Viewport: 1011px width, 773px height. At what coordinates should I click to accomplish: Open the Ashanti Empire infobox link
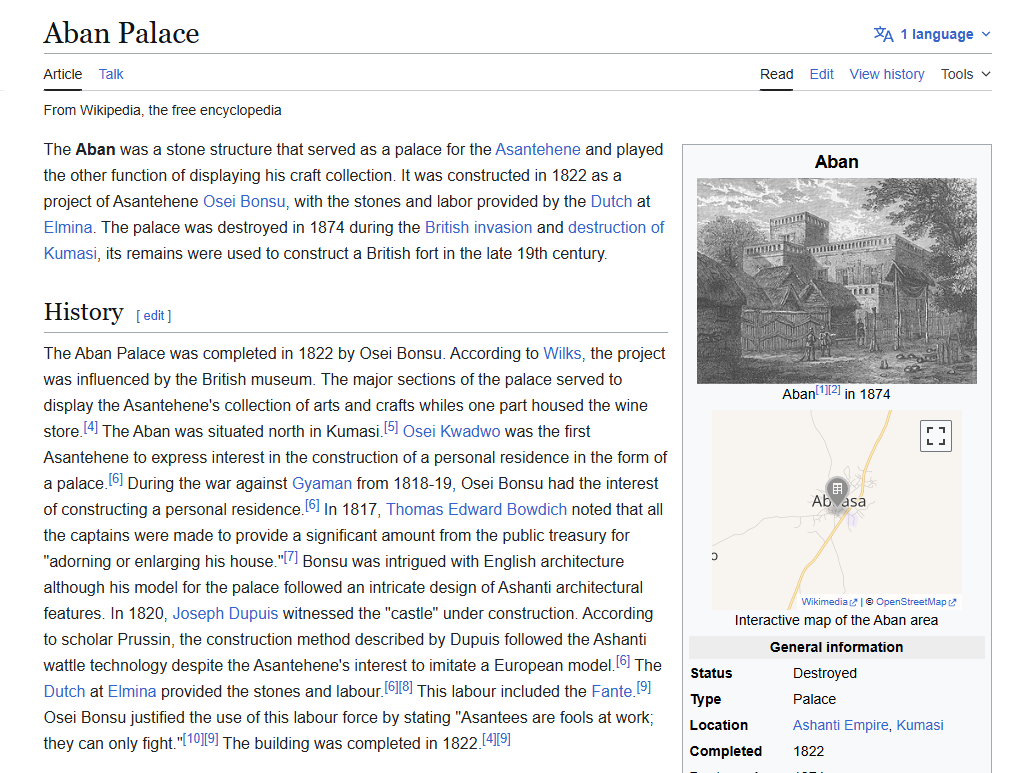coord(840,725)
